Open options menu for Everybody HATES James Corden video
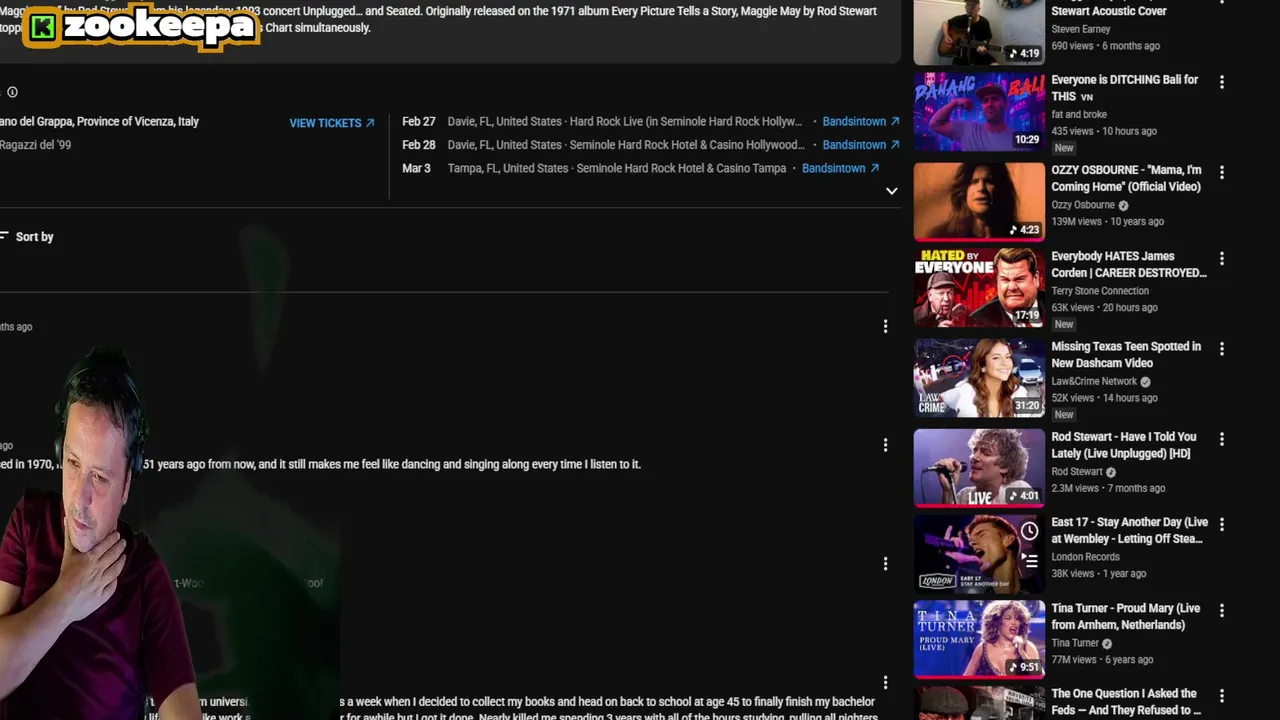1280x720 pixels. pyautogui.click(x=1221, y=258)
